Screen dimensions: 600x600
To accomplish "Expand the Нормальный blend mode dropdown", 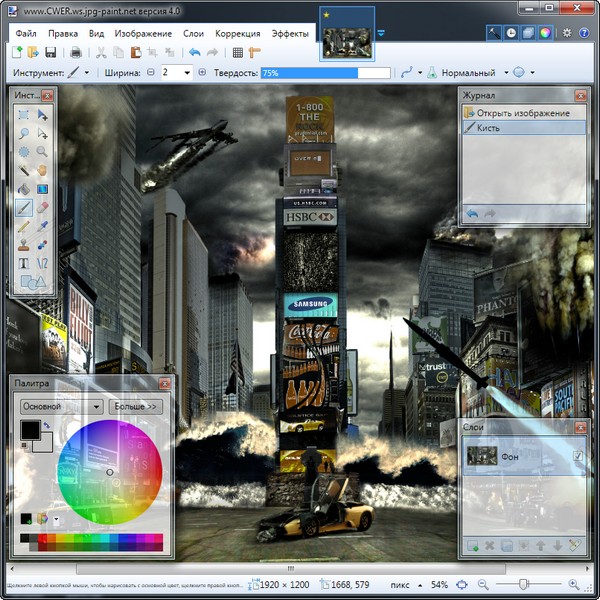I will click(468, 73).
